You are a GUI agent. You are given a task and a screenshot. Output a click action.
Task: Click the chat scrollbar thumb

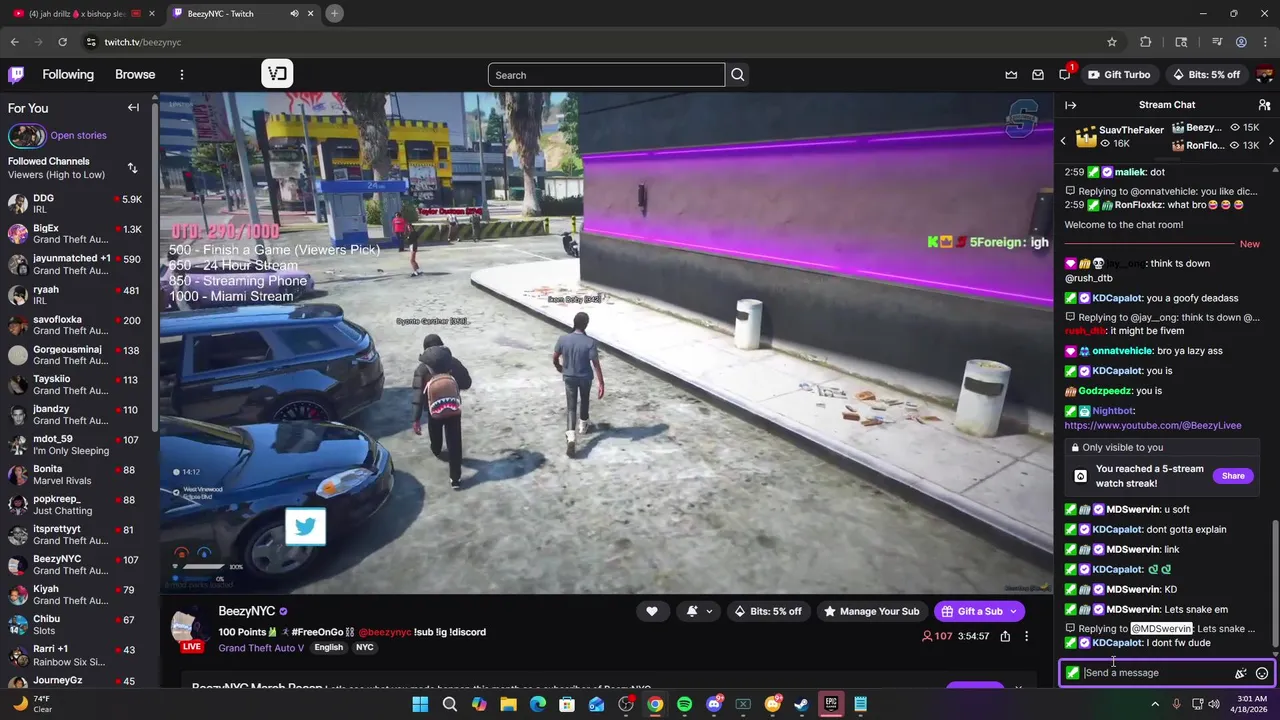pos(1274,584)
